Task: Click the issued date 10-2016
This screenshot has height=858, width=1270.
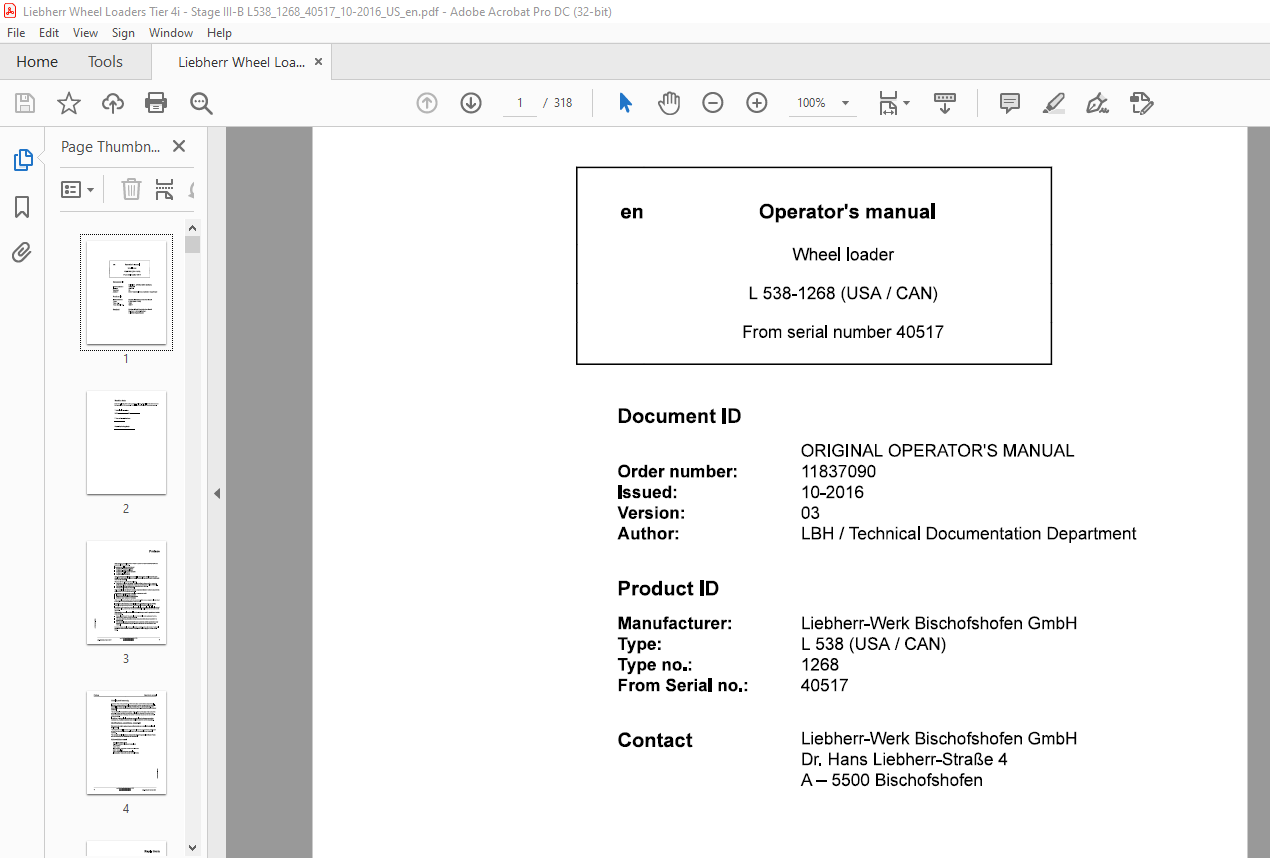Action: (832, 492)
